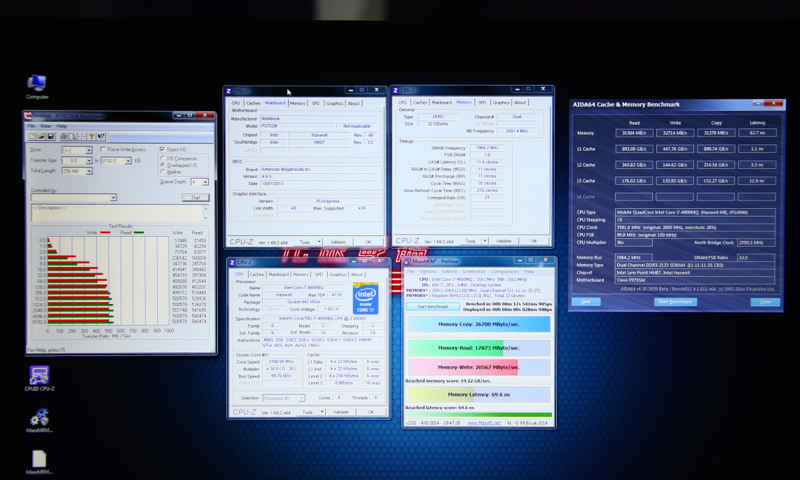
Task: Click OK in CPU-Z Memory window
Action: pyautogui.click(x=534, y=241)
